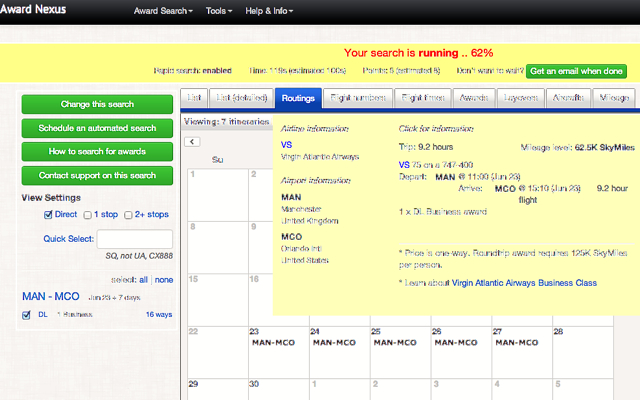
Task: Click the 16 ways link
Action: pyautogui.click(x=159, y=314)
